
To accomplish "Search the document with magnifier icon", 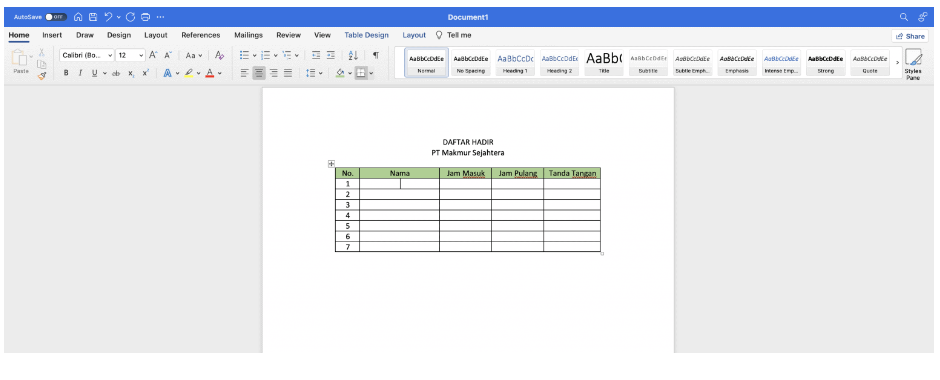I will [x=904, y=17].
